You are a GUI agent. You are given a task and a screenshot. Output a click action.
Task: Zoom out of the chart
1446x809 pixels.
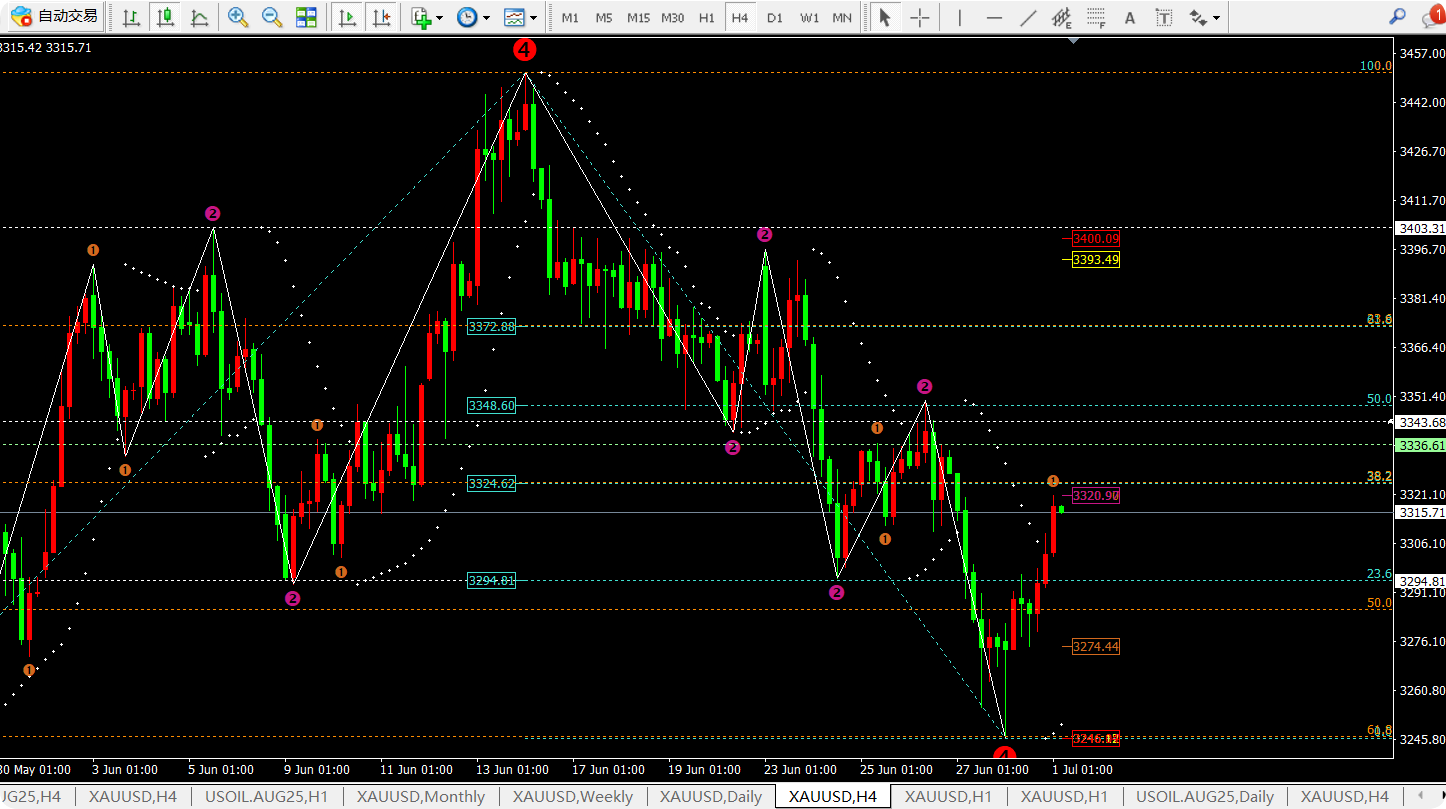tap(272, 17)
